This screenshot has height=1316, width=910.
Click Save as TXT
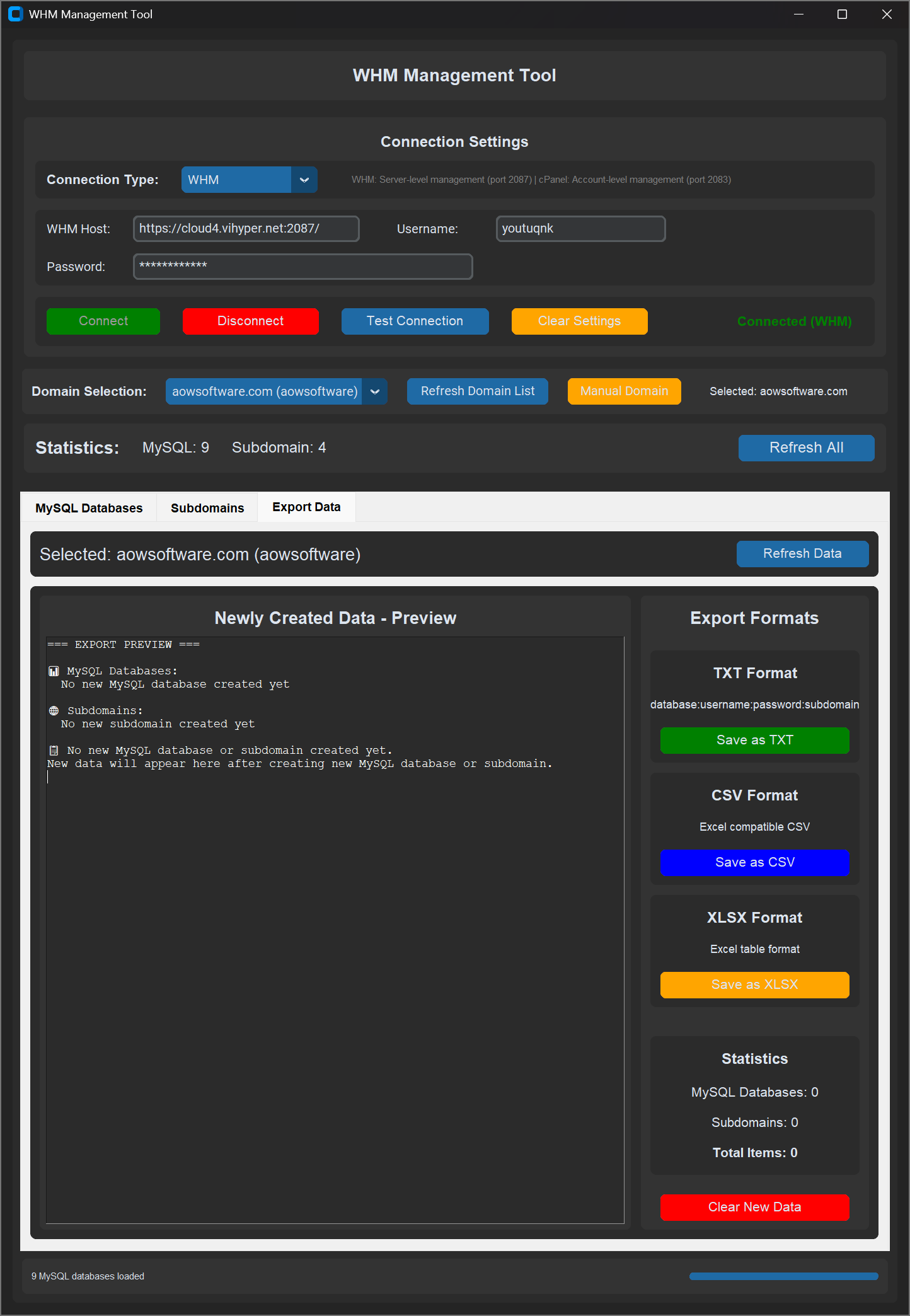[x=754, y=741]
